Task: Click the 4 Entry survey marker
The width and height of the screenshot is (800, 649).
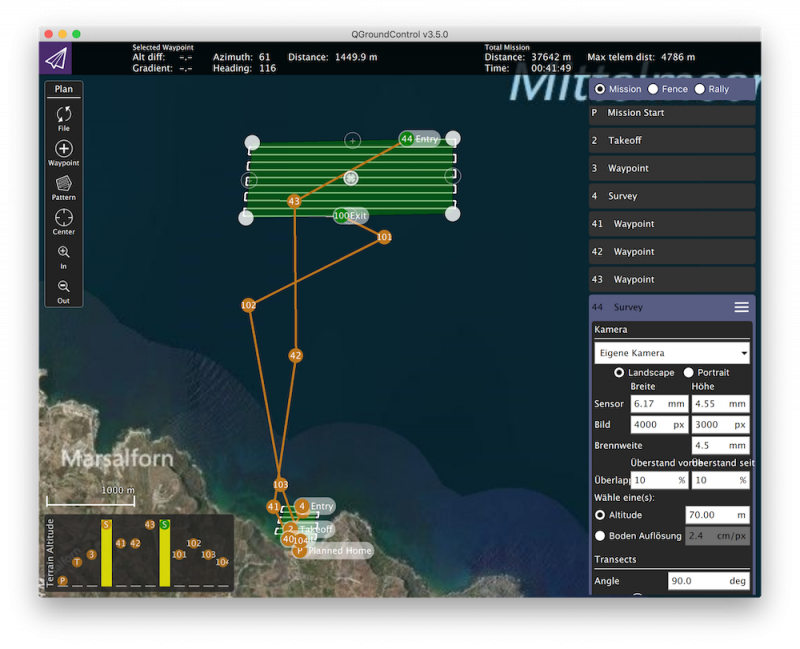Action: pyautogui.click(x=315, y=506)
